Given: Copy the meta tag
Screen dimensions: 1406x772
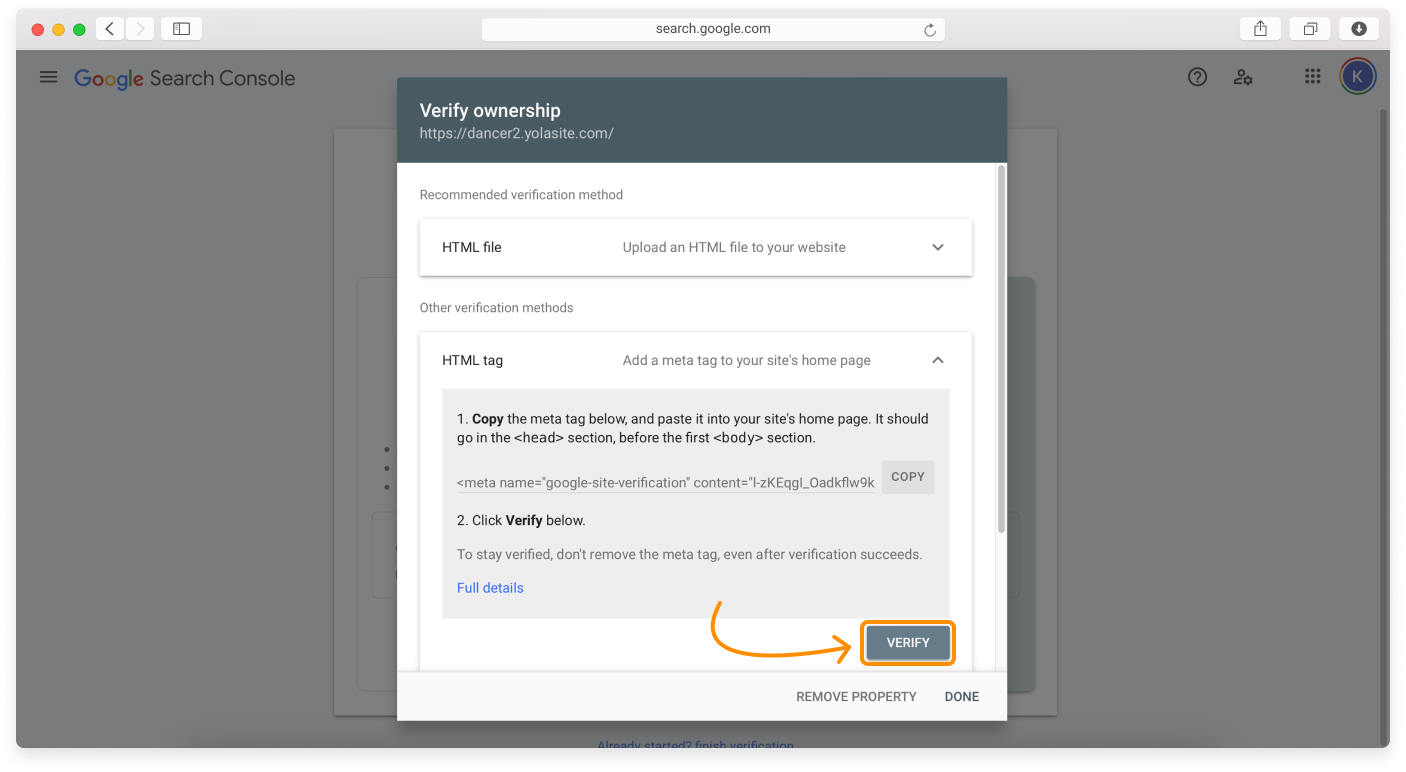Looking at the screenshot, I should point(907,477).
